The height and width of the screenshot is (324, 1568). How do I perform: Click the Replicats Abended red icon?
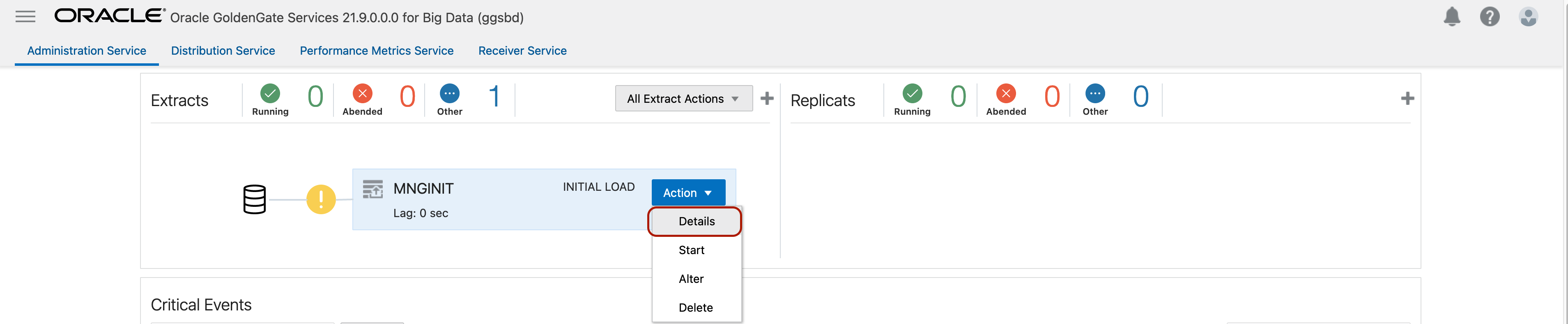pyautogui.click(x=1005, y=94)
